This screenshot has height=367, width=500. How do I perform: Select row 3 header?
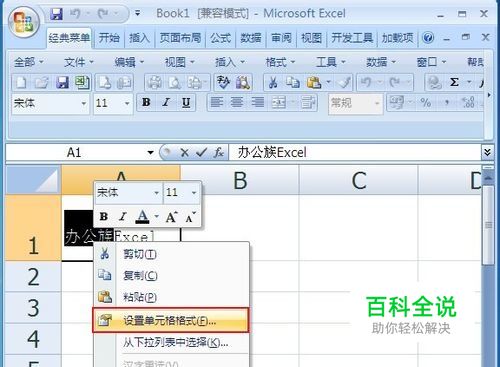33,307
